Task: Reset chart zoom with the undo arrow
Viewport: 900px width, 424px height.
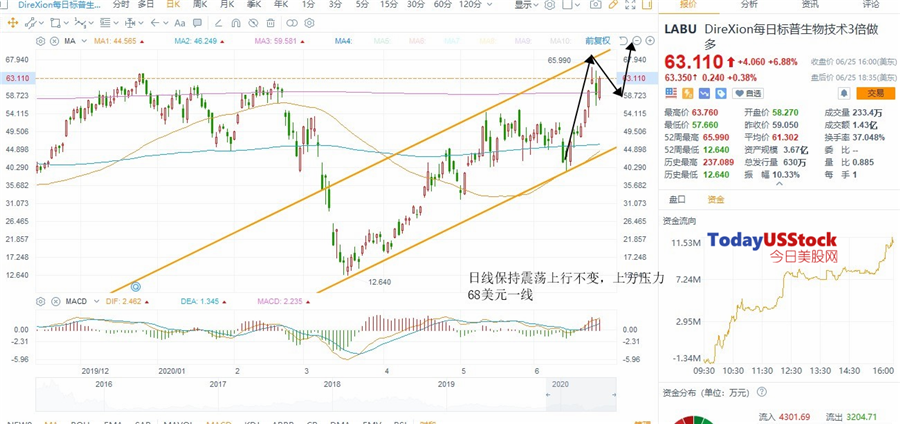Action: pyautogui.click(x=624, y=41)
